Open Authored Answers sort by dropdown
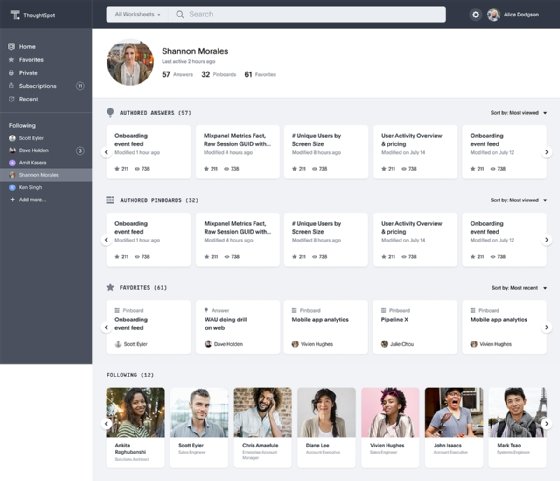Screen dimensions: 560x481 [x=519, y=113]
